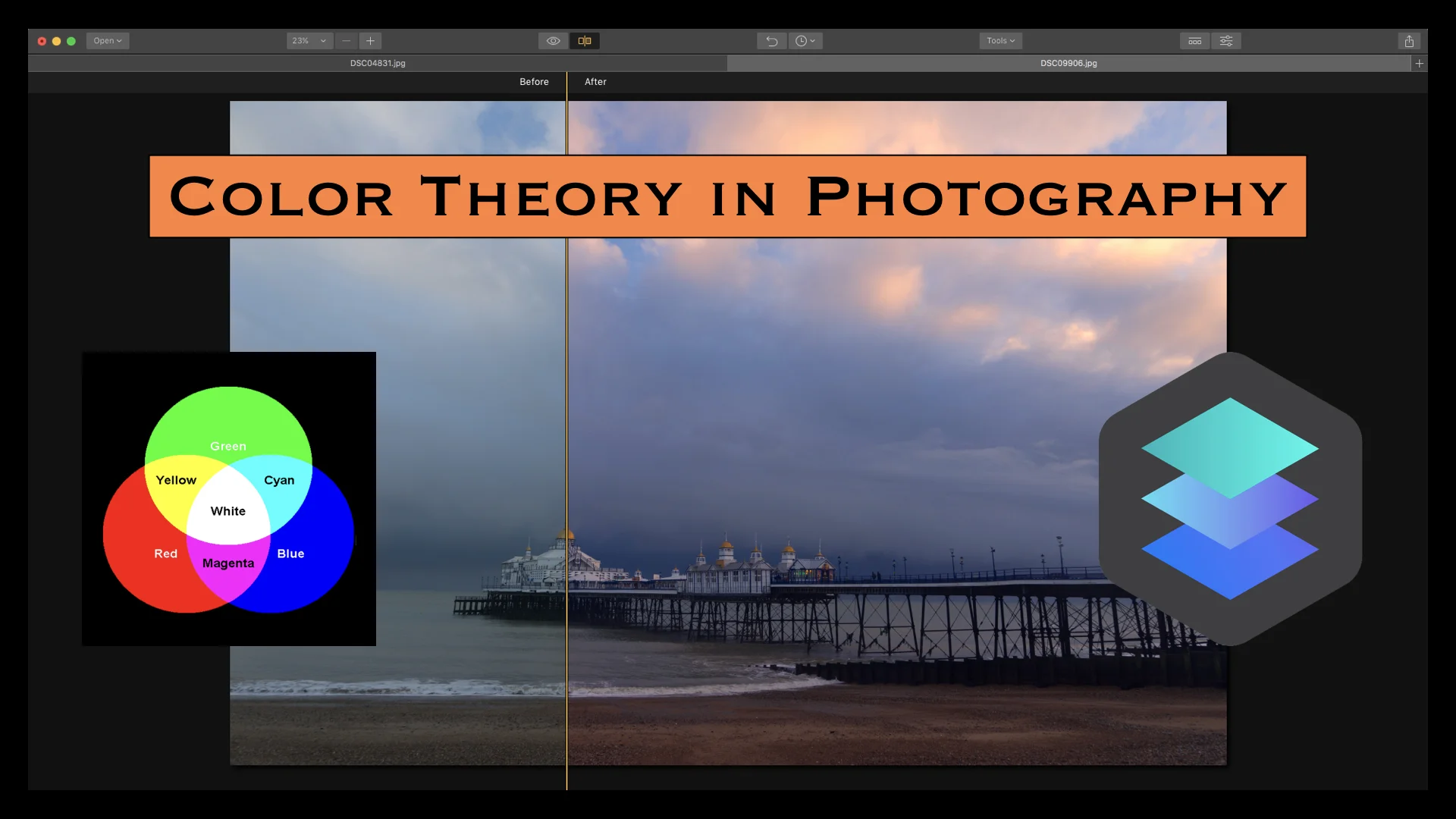1456x819 pixels.
Task: Add a new tab with plus icon
Action: coord(1419,64)
